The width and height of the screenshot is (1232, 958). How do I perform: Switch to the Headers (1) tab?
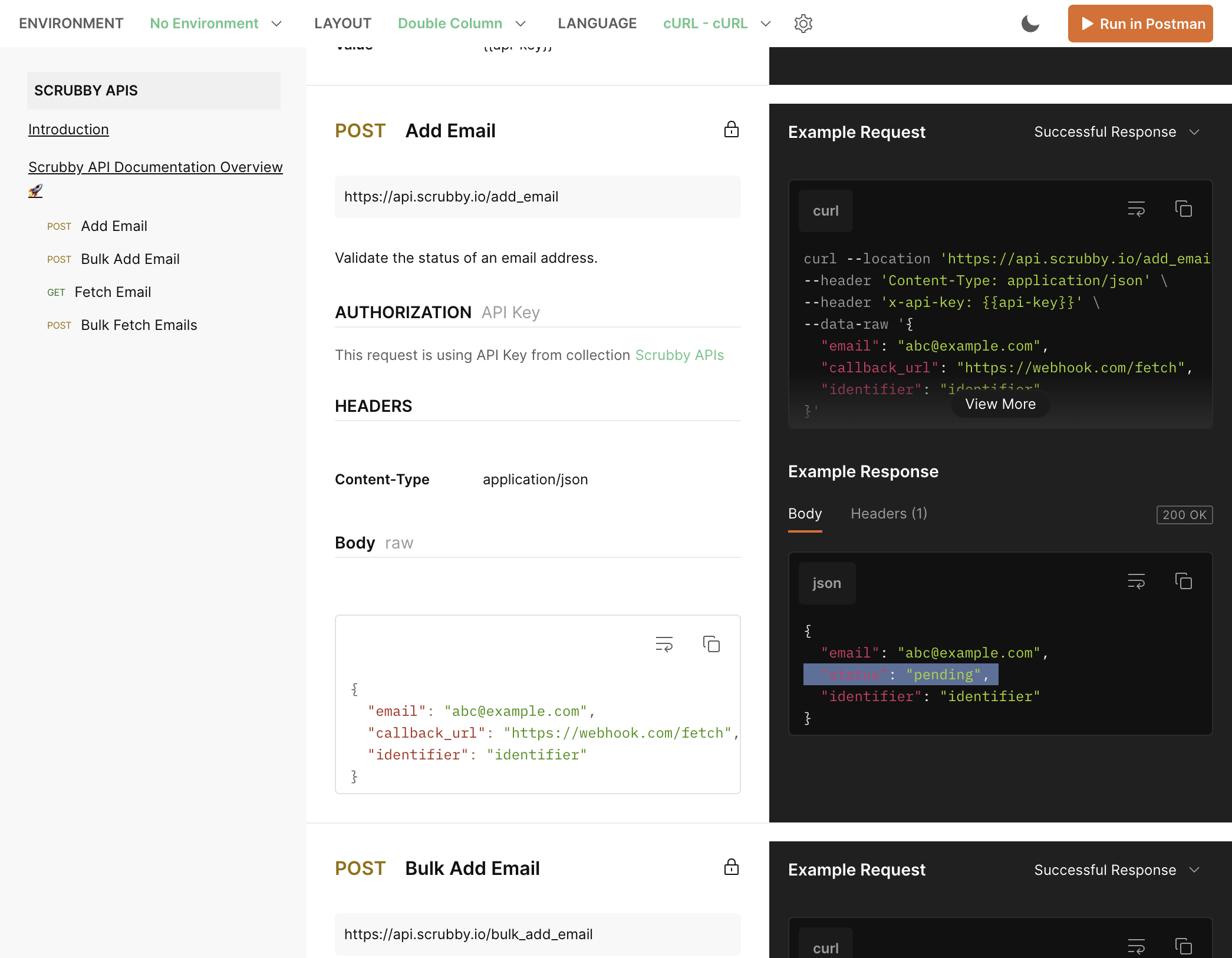[x=888, y=514]
